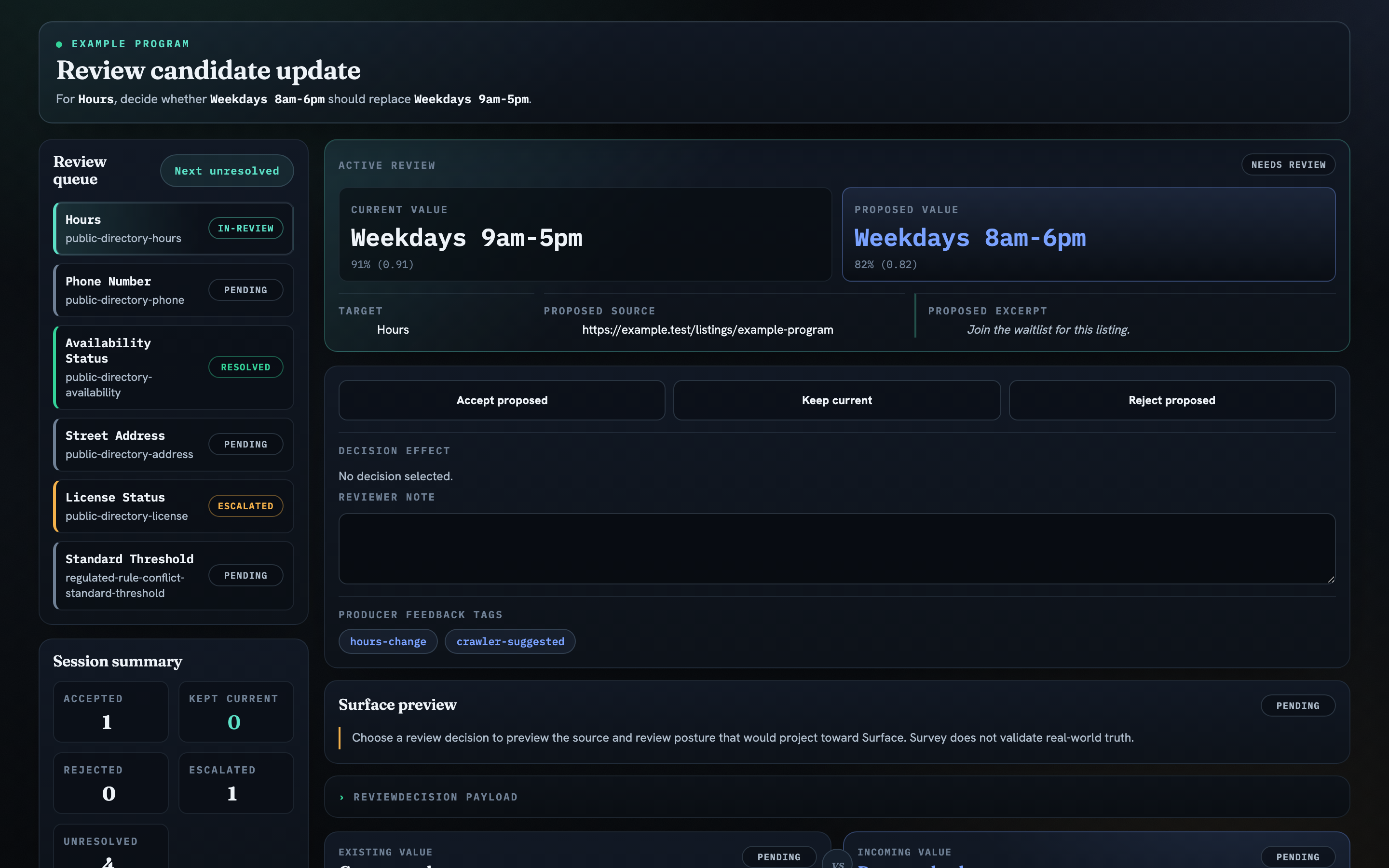Click the Surface preview PENDING badge
This screenshot has height=868, width=1389.
(1298, 705)
